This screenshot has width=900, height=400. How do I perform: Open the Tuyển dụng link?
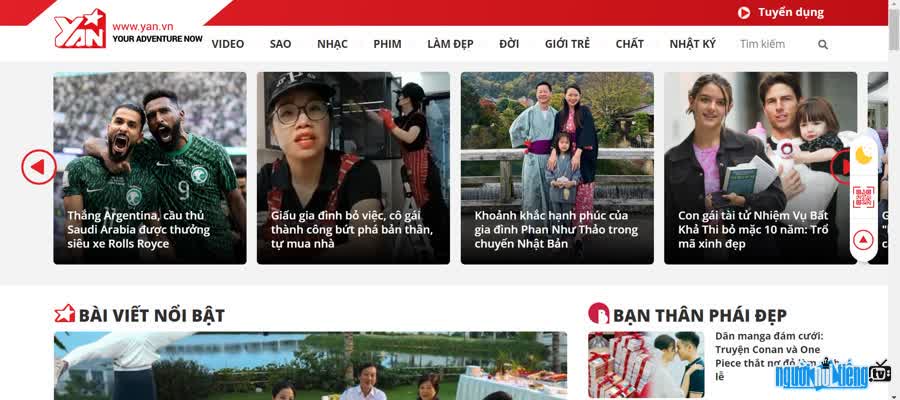point(790,13)
